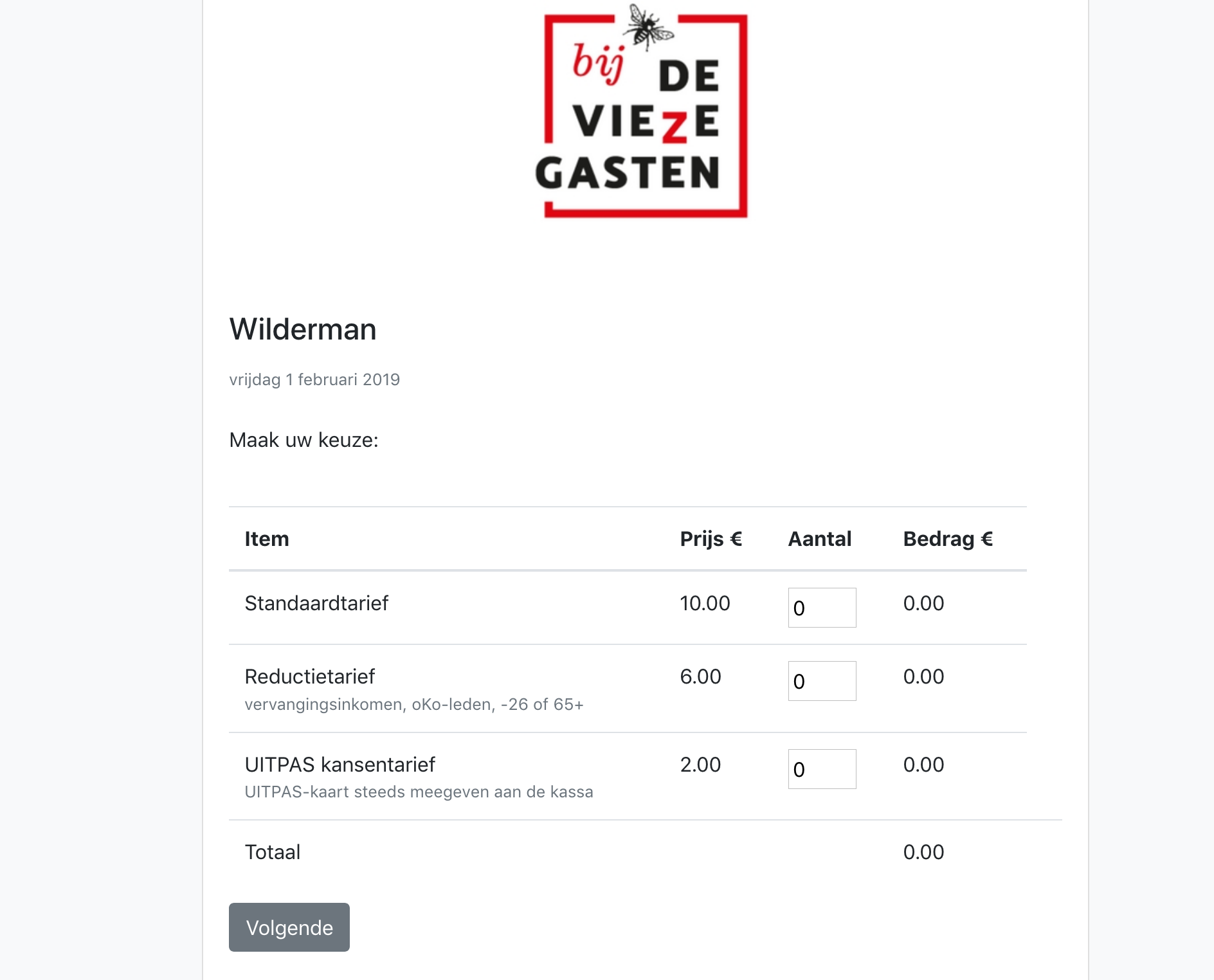Screen dimensions: 1214x980
Task: Select the UITPAS kansentarief item label
Action: click(340, 765)
